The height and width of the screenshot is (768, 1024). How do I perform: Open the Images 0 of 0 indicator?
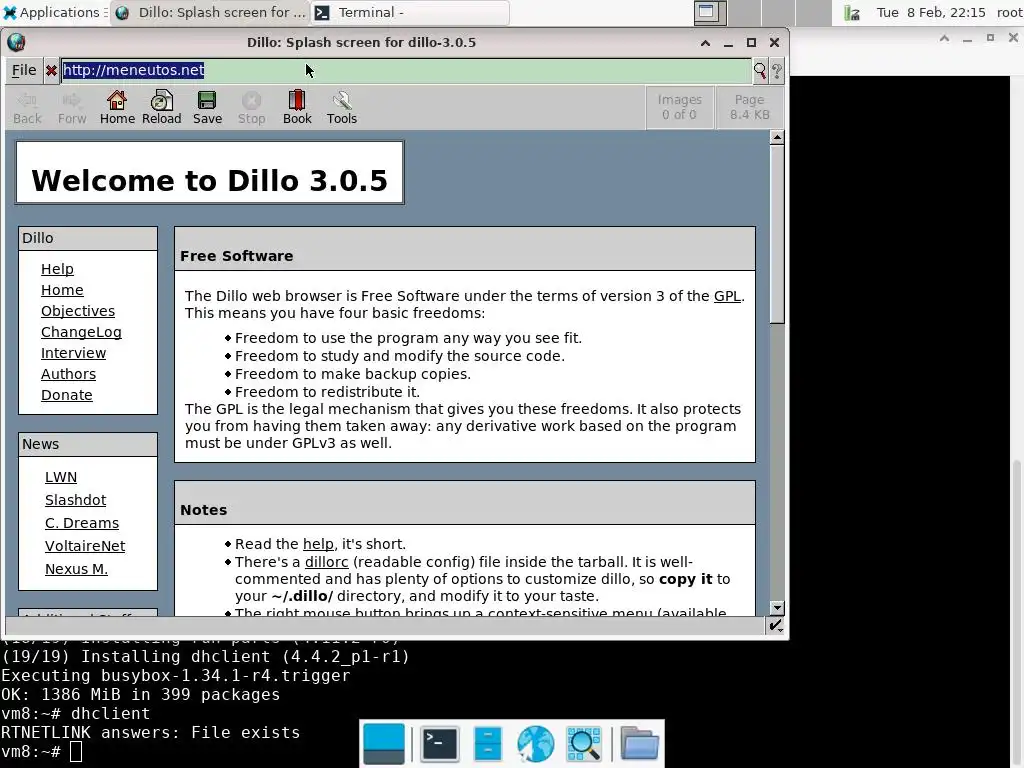(x=679, y=107)
